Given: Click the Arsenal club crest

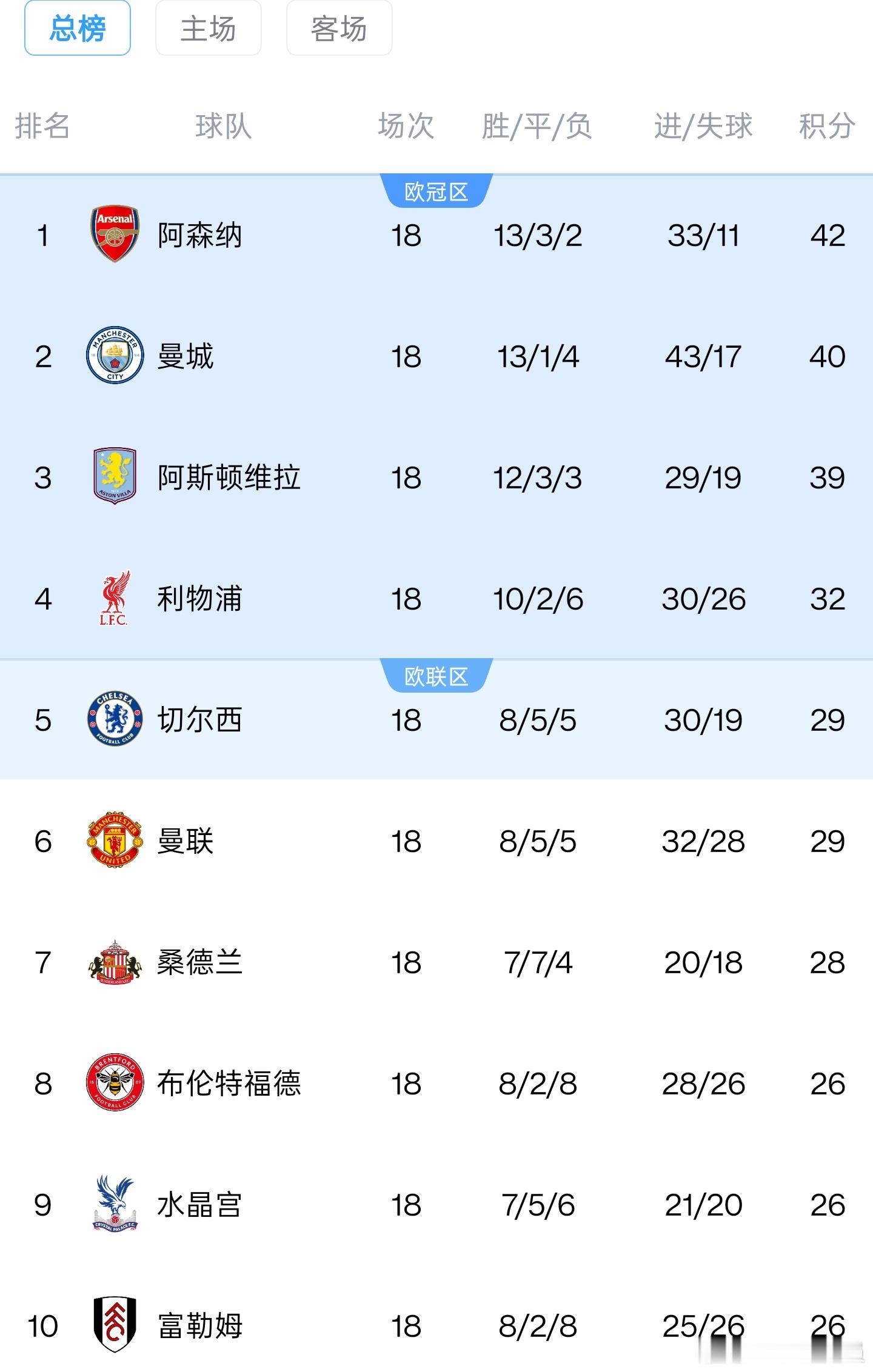Looking at the screenshot, I should click(115, 235).
